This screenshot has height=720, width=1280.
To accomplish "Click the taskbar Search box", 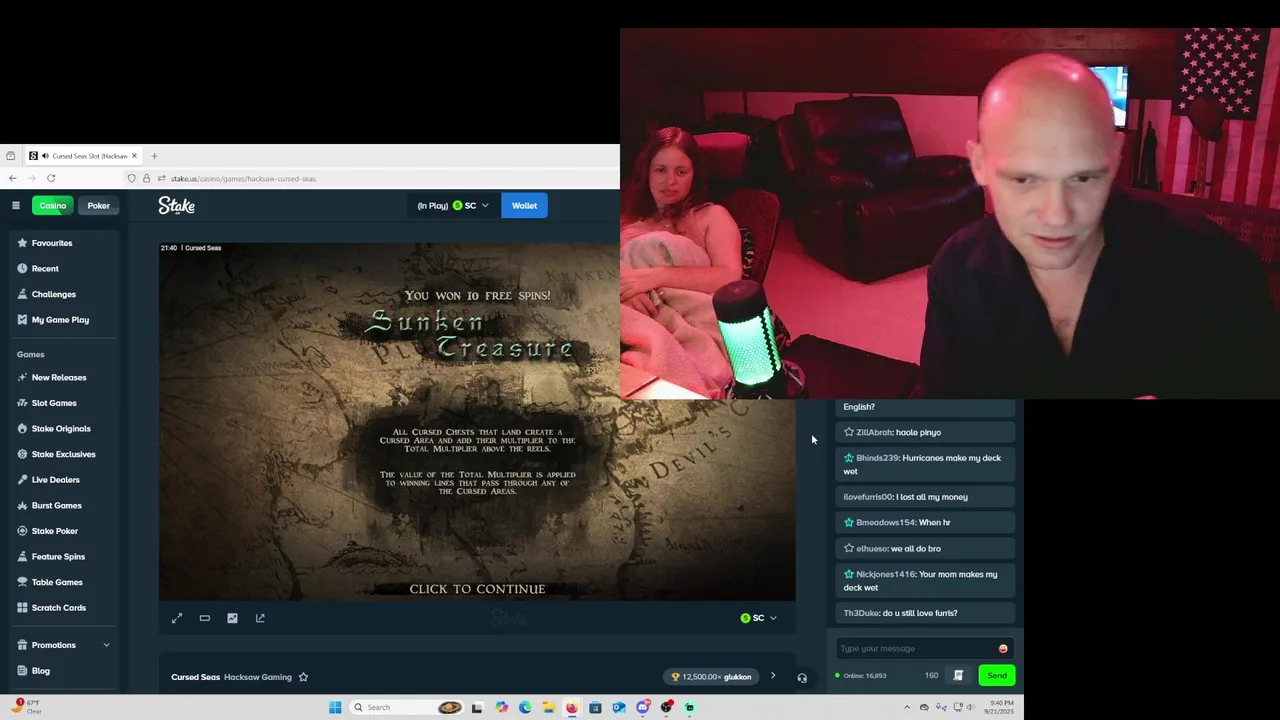I will 406,707.
